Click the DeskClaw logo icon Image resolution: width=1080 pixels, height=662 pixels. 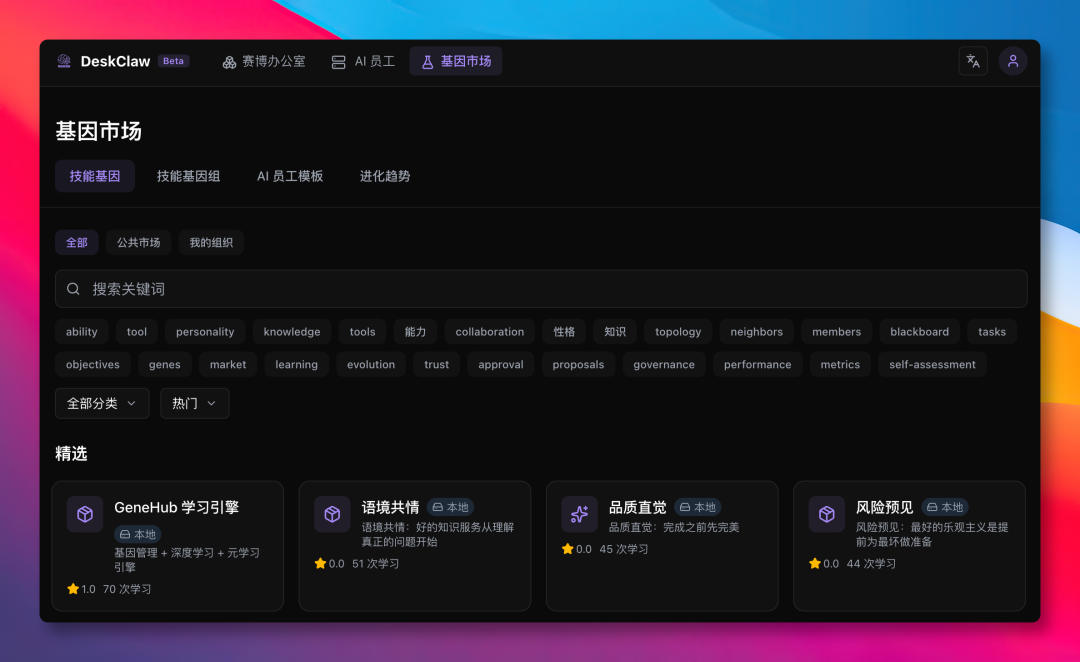[64, 61]
